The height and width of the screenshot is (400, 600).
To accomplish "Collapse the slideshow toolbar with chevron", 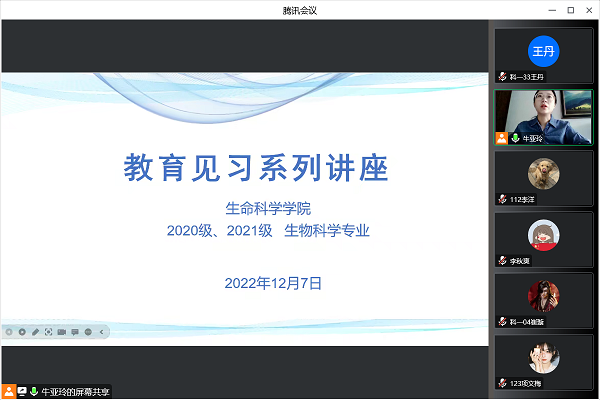I will [101, 332].
